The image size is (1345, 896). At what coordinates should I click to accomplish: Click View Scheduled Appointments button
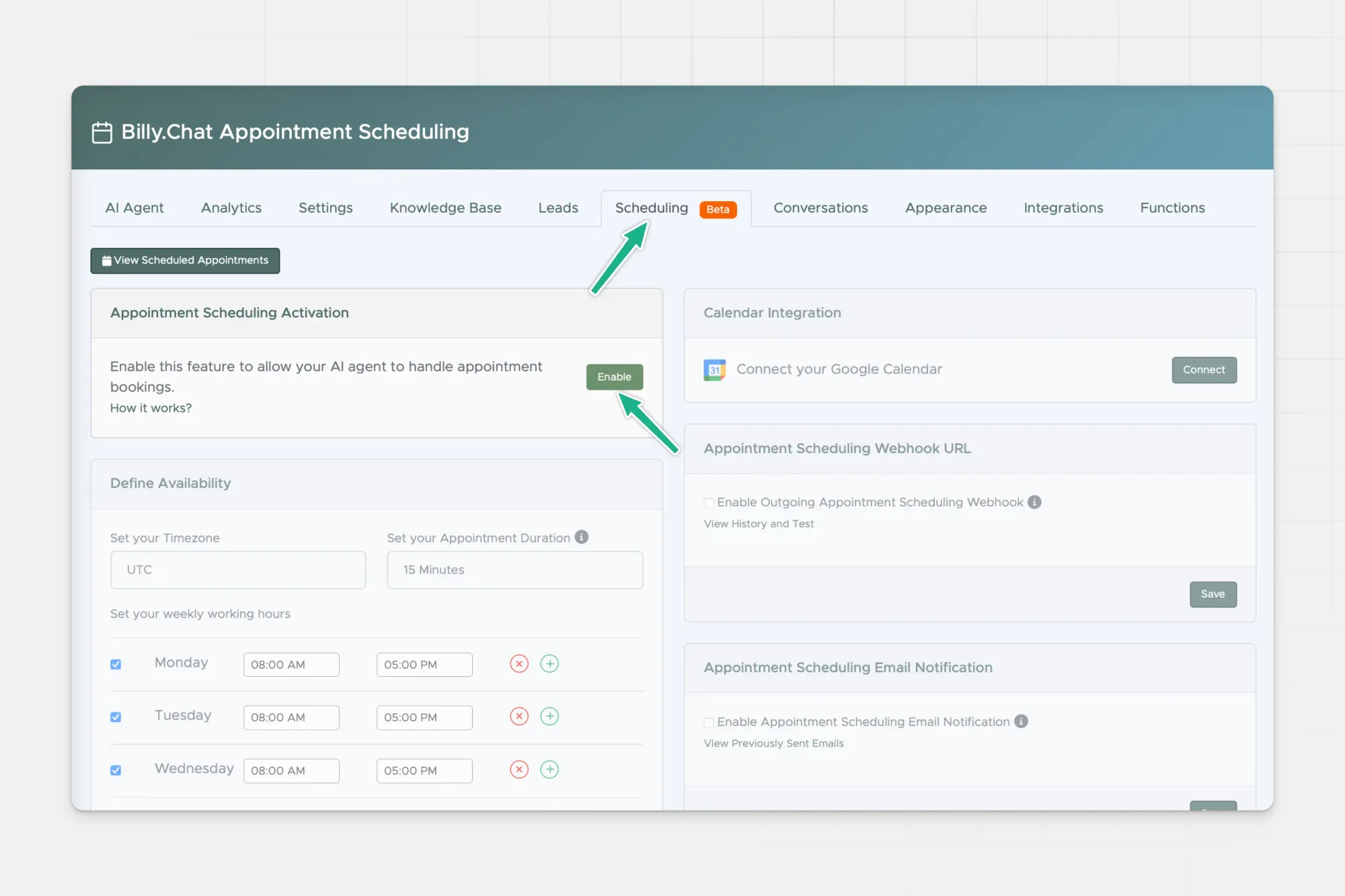click(x=185, y=261)
